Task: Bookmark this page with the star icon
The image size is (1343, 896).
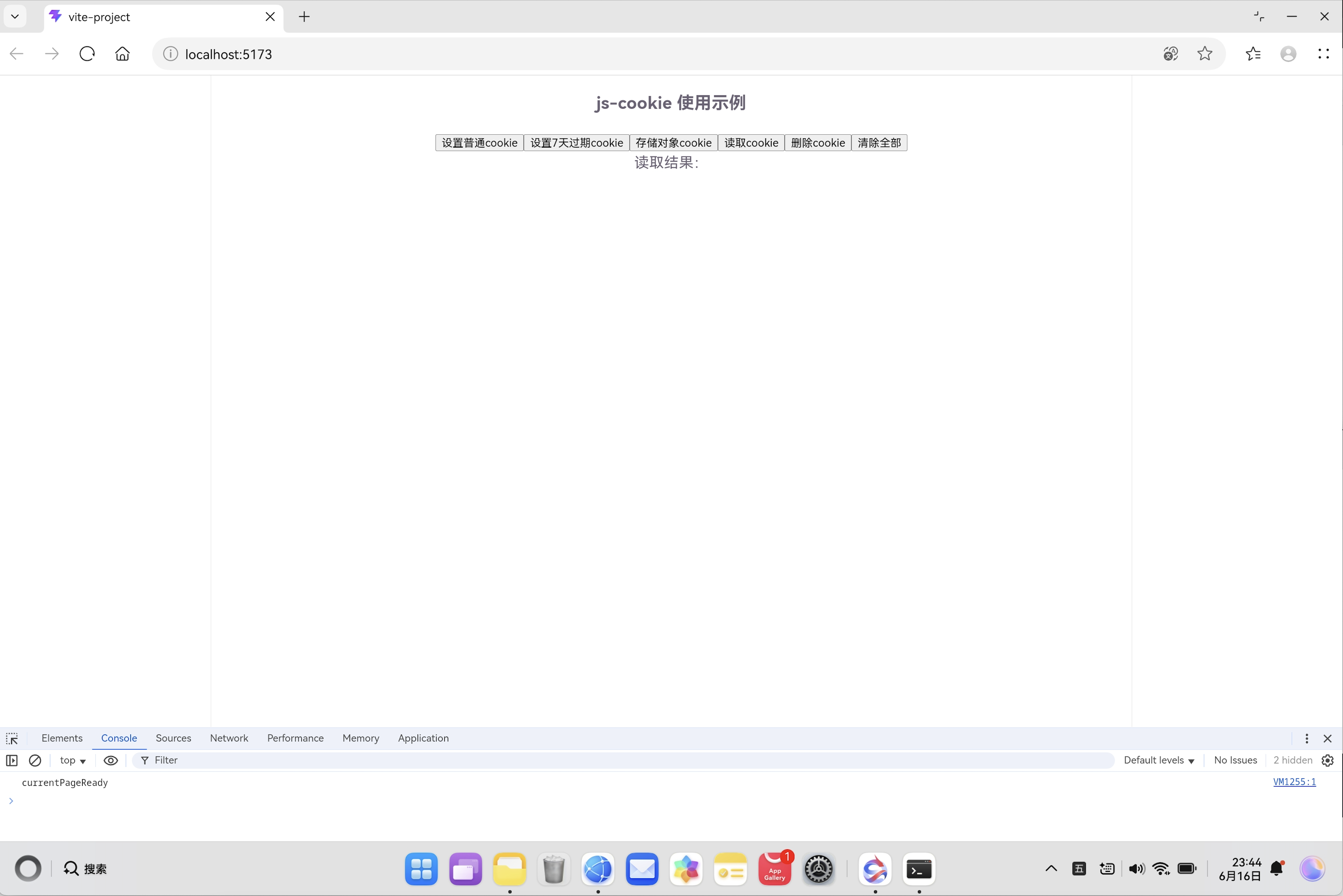Action: pyautogui.click(x=1205, y=53)
